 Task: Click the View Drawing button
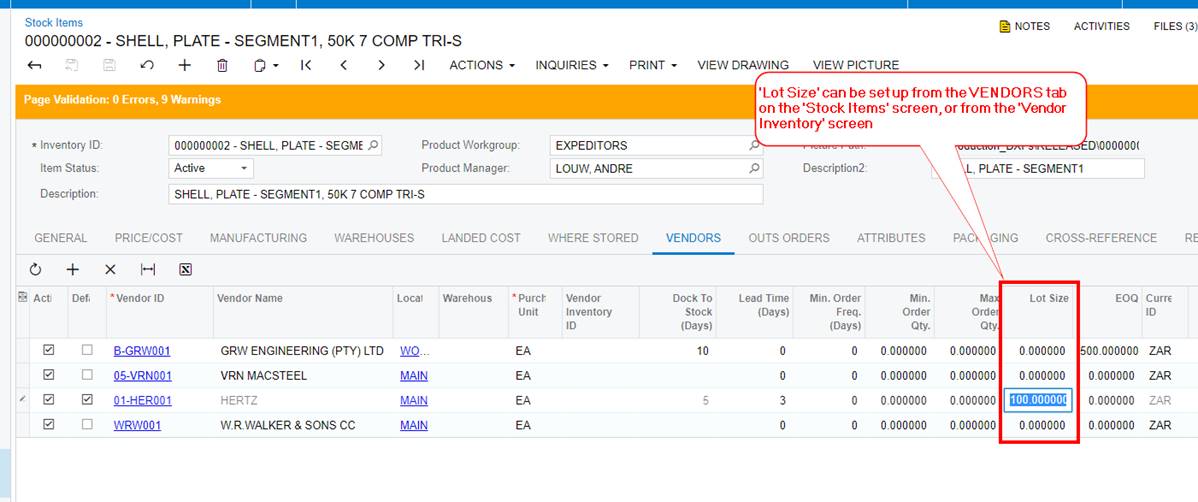point(742,65)
